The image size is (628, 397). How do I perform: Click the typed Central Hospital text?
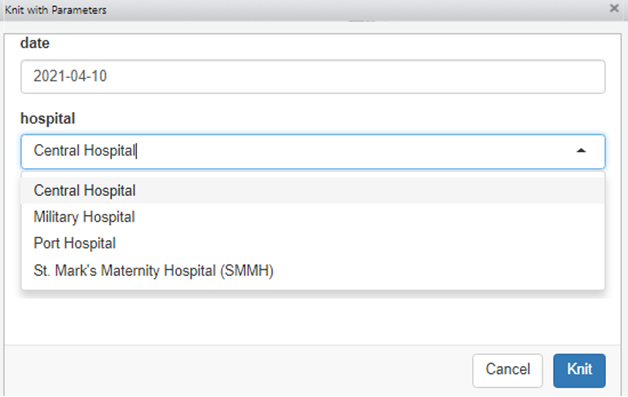point(85,151)
